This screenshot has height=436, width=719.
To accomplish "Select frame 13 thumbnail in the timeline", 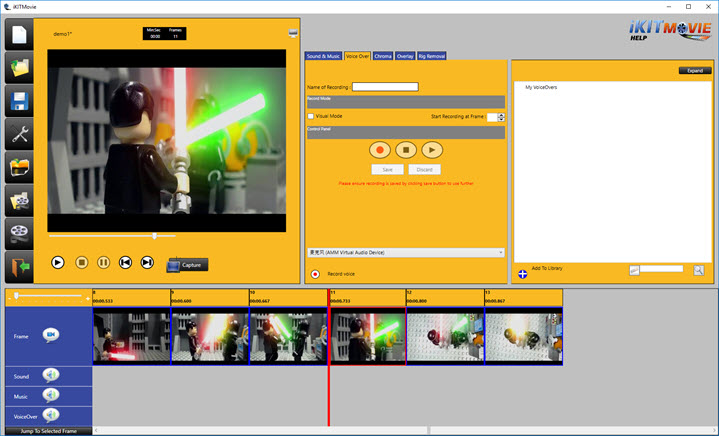I will pyautogui.click(x=524, y=336).
